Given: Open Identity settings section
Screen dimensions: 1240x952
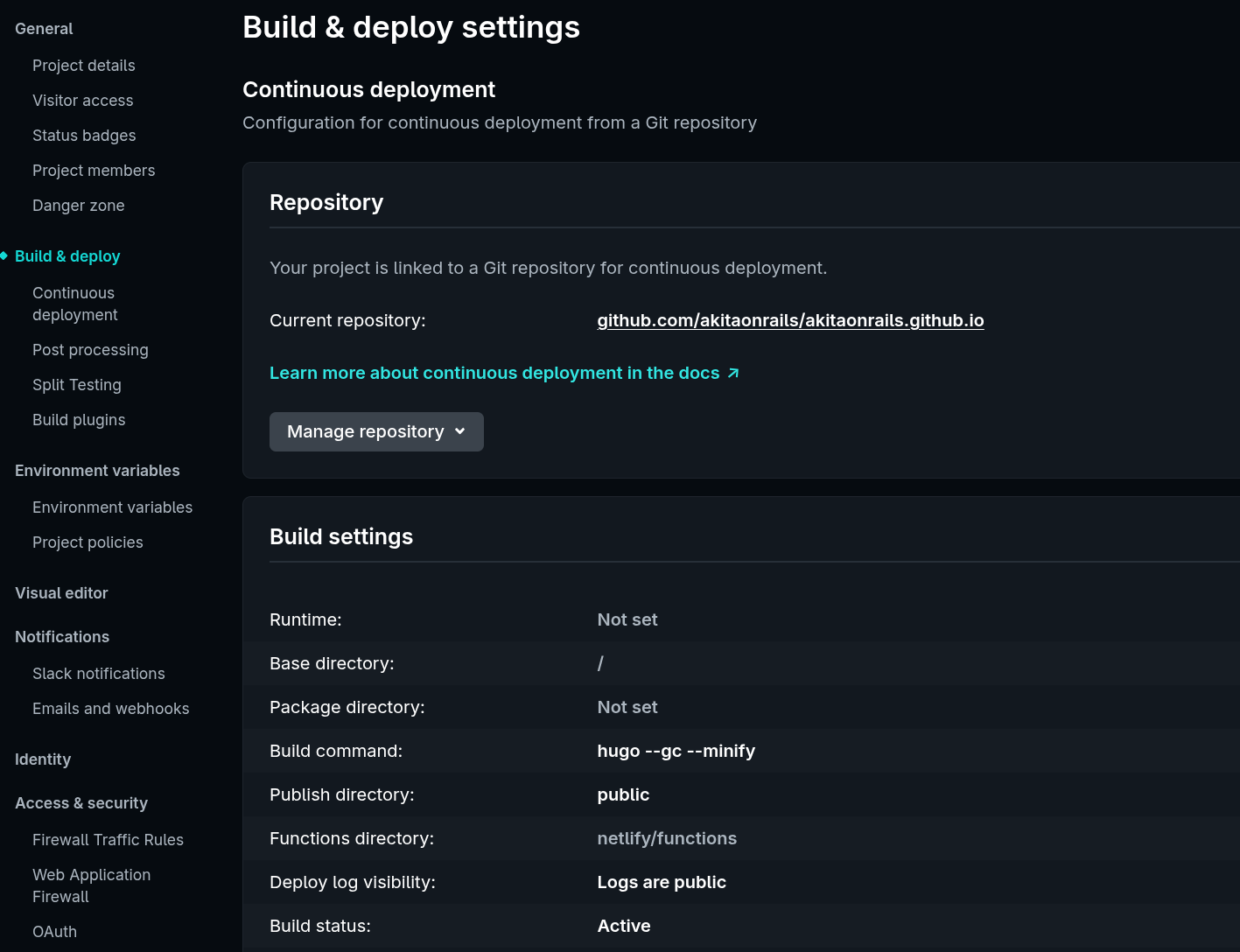Looking at the screenshot, I should (x=43, y=759).
